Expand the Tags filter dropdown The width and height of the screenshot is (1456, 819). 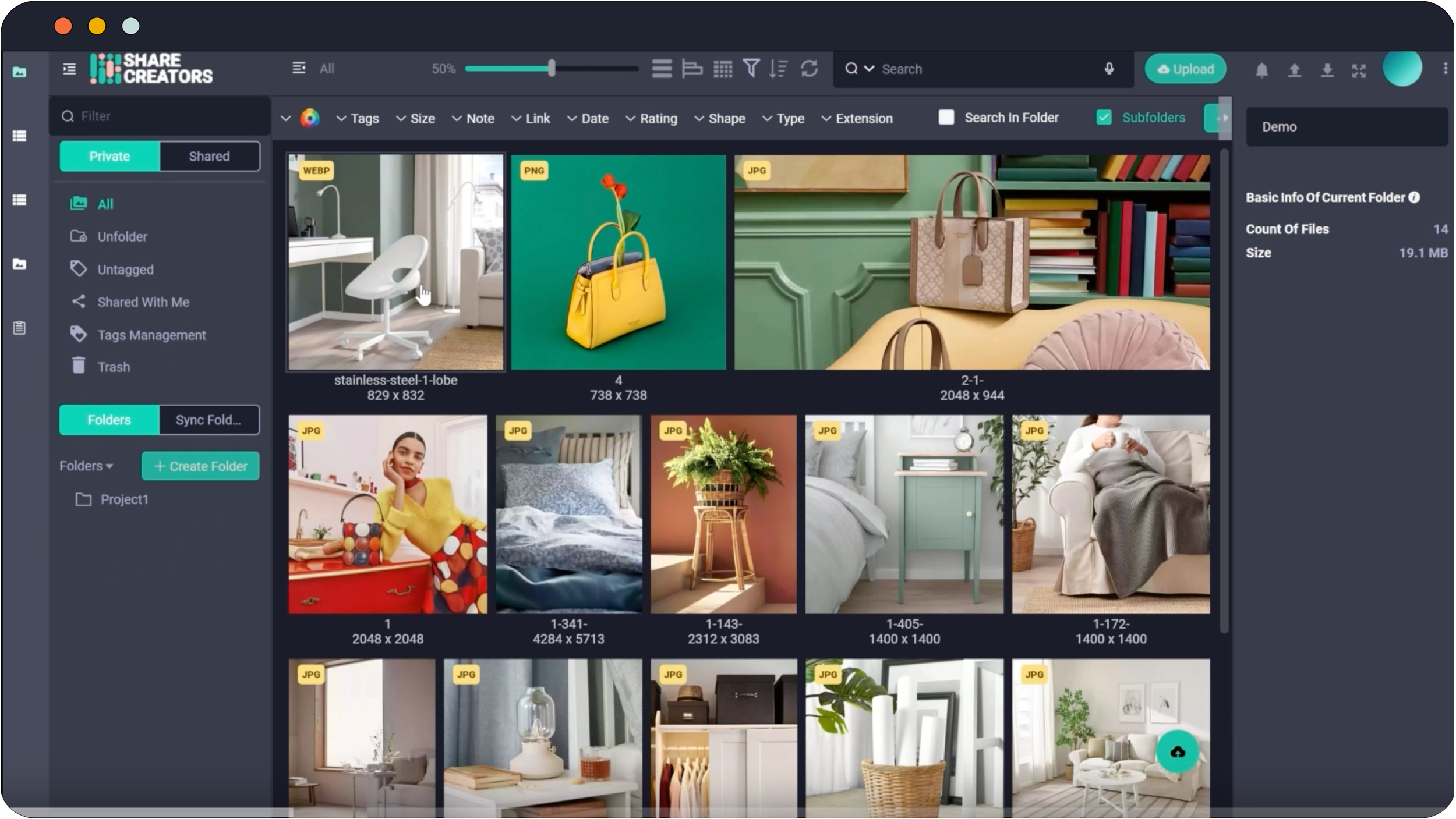(358, 119)
